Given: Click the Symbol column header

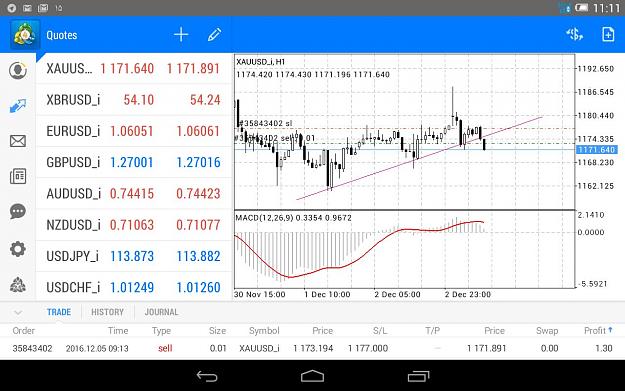Looking at the screenshot, I should (x=264, y=330).
